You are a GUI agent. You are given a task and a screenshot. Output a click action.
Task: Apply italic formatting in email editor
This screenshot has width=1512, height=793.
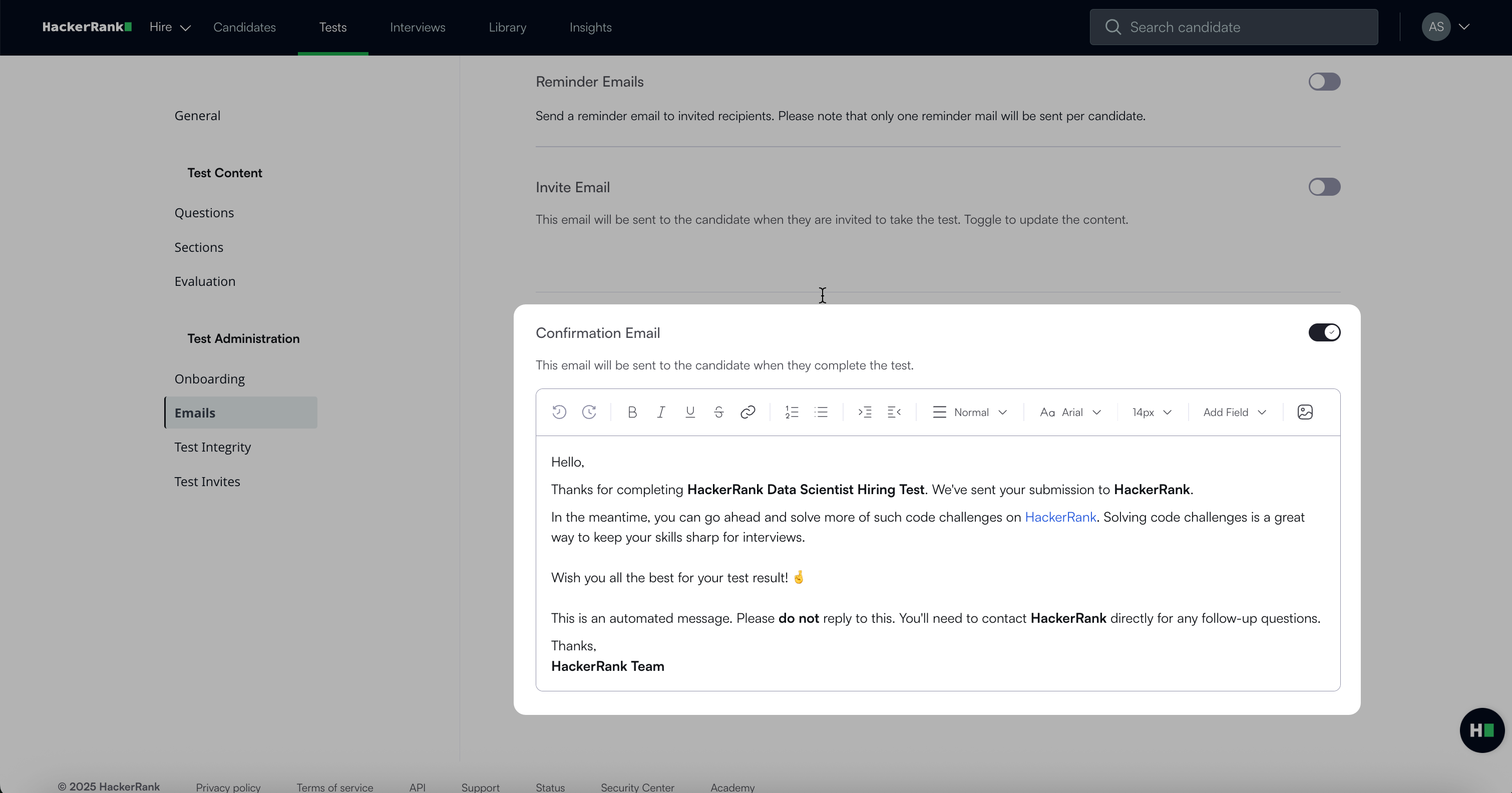pos(661,412)
